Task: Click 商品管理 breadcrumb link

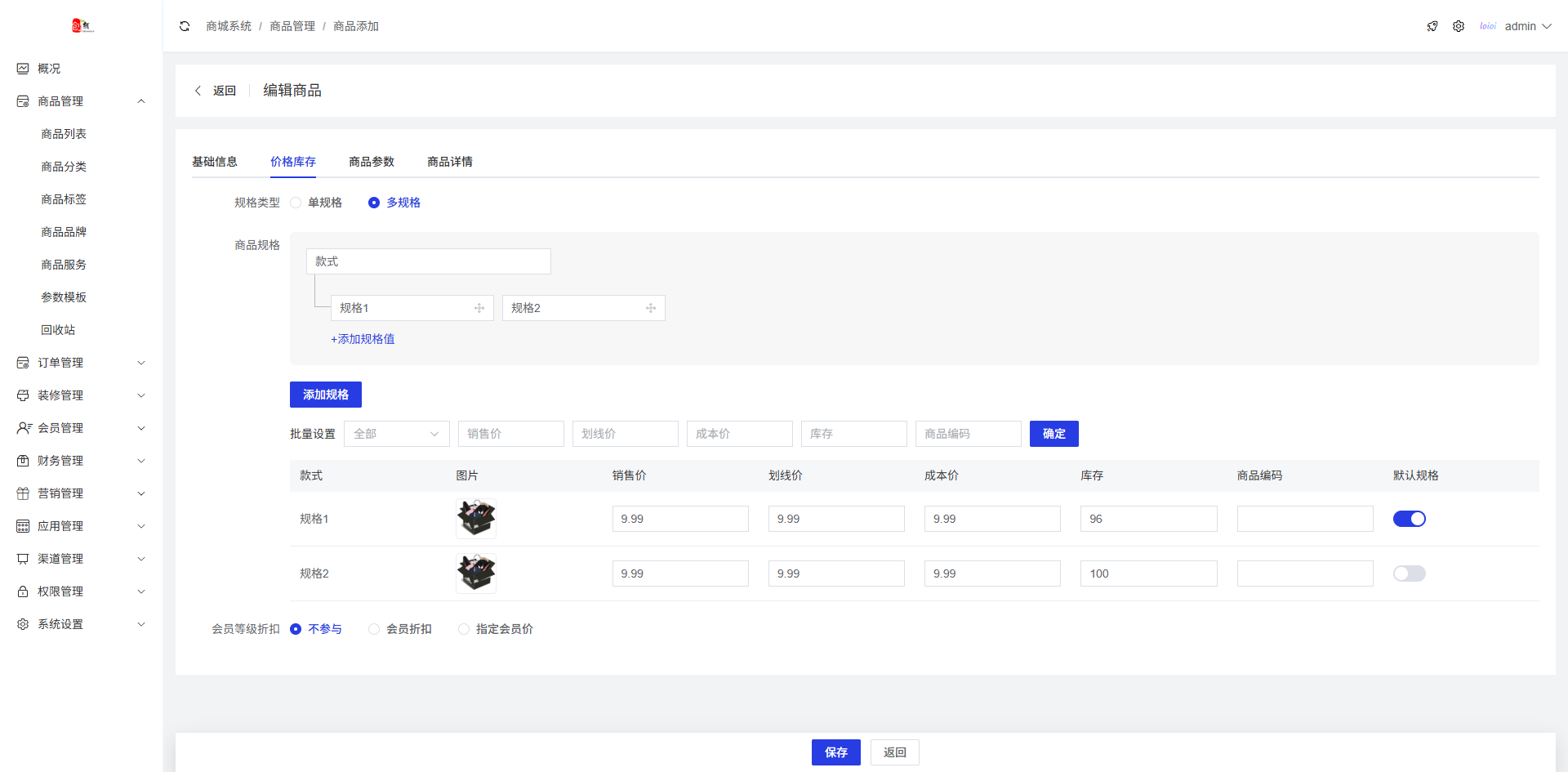Action: click(x=292, y=26)
